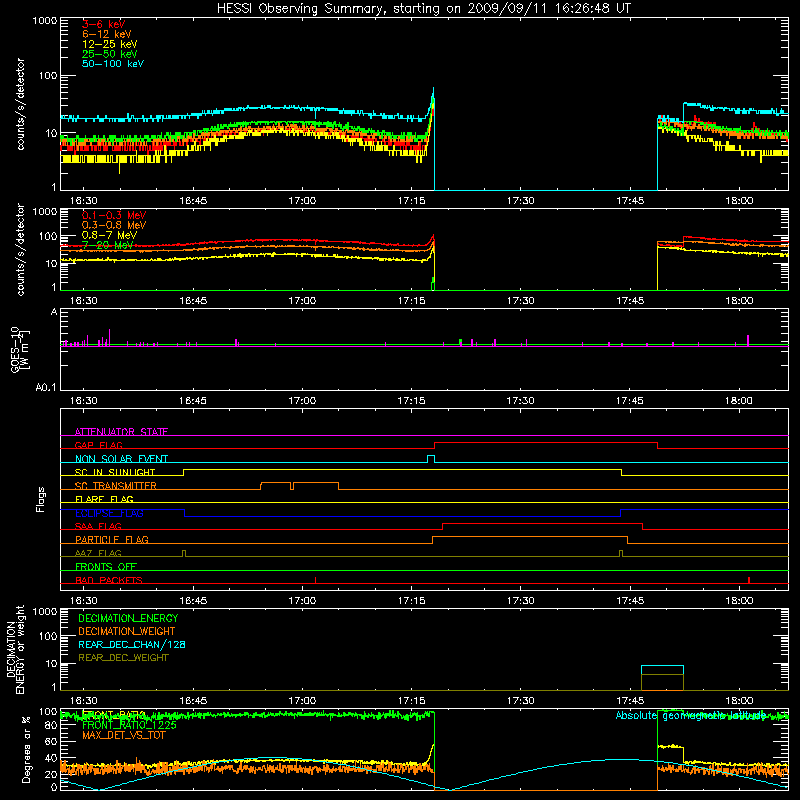Click the yellow '0.8-7 MeV' legend label
800x800 pixels.
[109, 235]
